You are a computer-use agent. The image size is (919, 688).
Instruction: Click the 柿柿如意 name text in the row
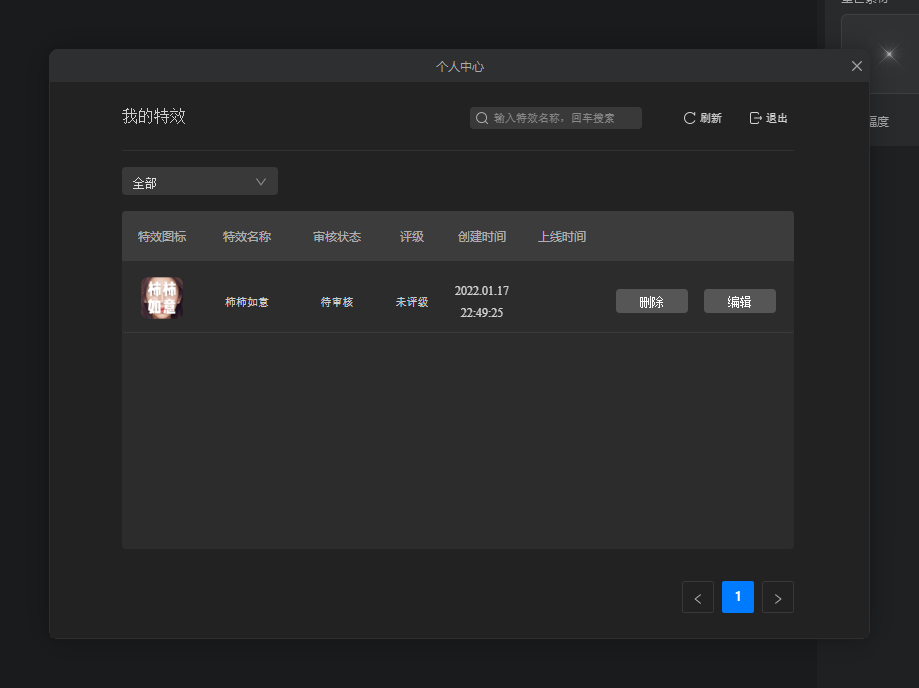point(247,302)
